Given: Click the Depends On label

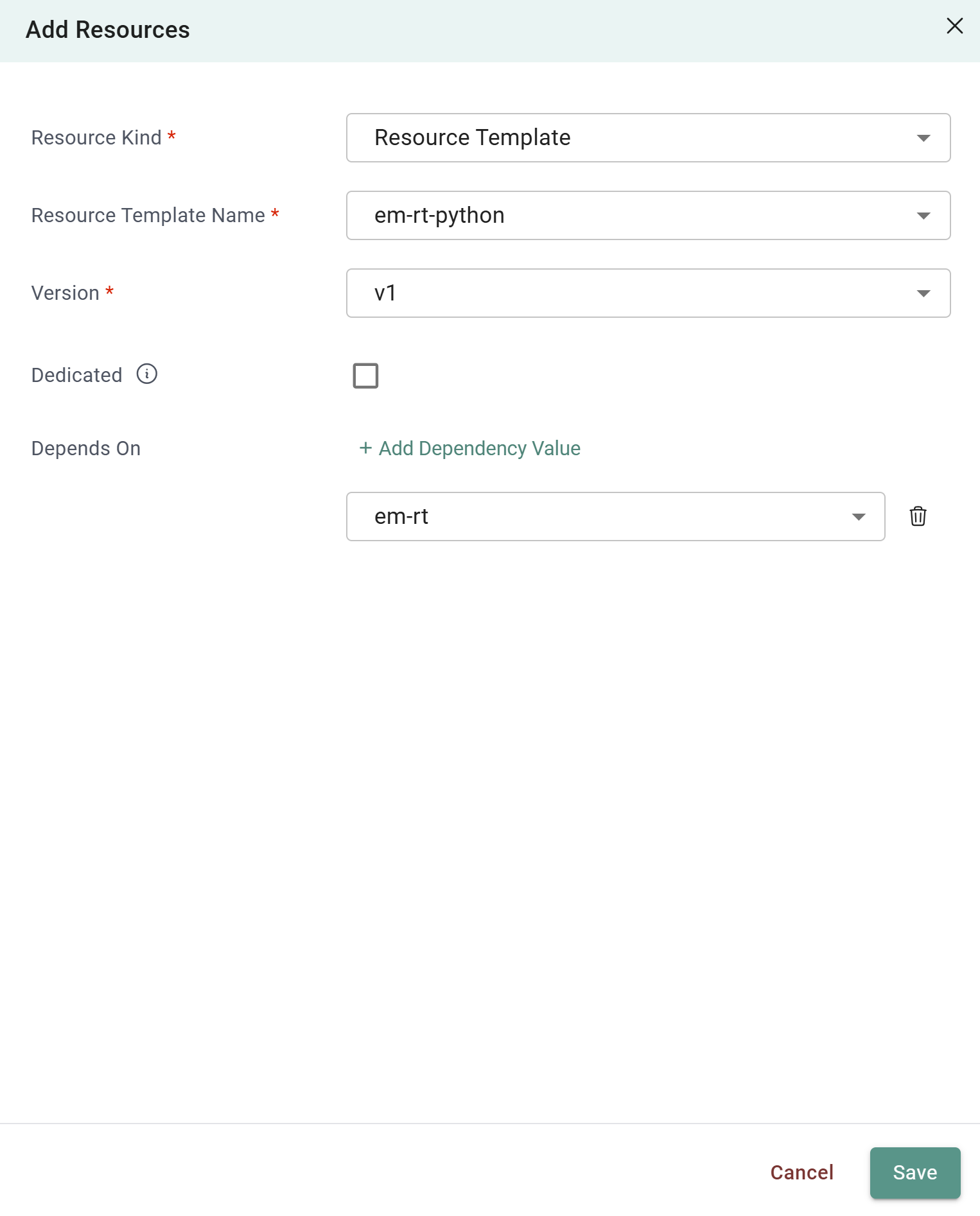Looking at the screenshot, I should pos(86,448).
